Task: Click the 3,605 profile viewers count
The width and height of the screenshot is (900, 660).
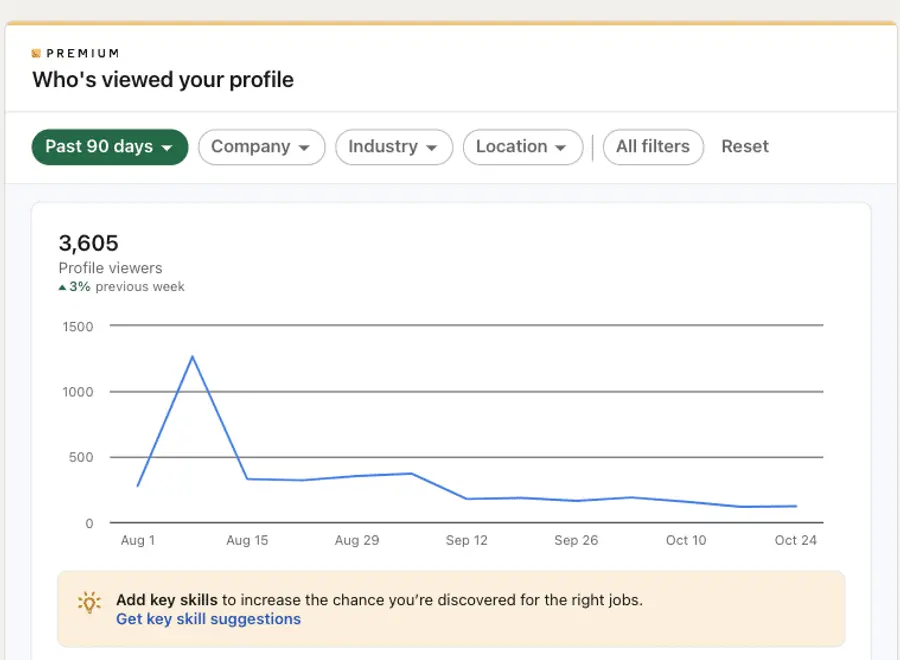Action: (x=87, y=243)
